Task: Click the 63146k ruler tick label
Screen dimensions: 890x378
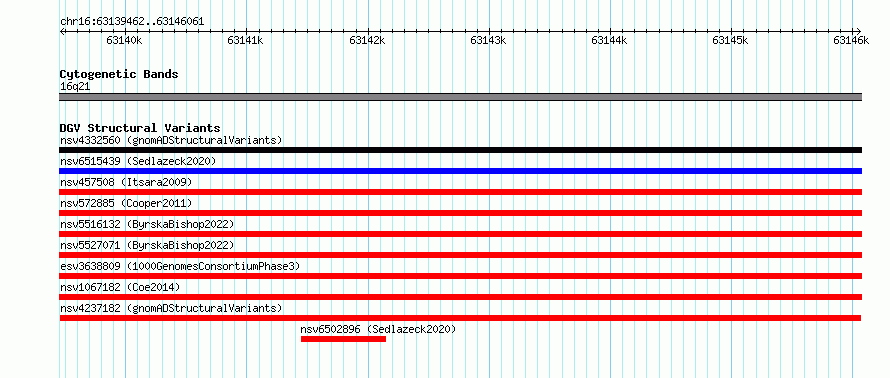Action: pyautogui.click(x=851, y=40)
